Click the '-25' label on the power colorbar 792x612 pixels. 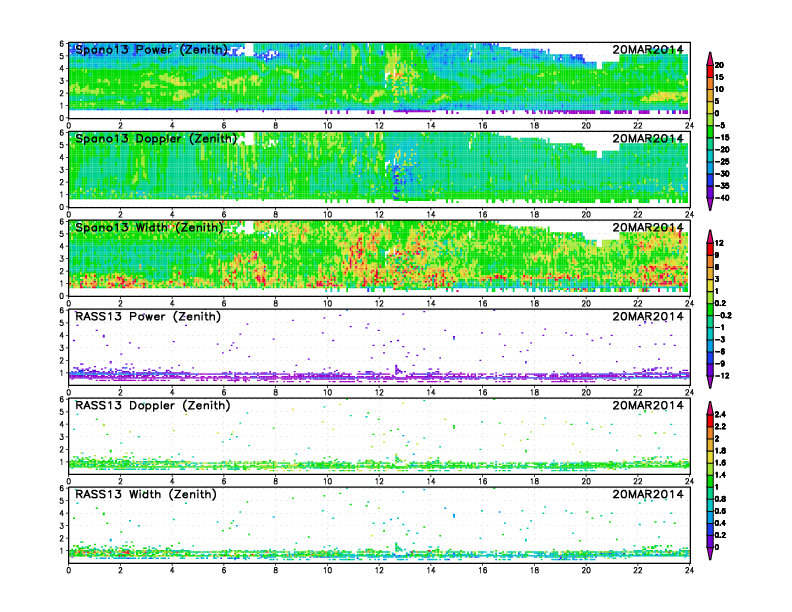click(722, 162)
